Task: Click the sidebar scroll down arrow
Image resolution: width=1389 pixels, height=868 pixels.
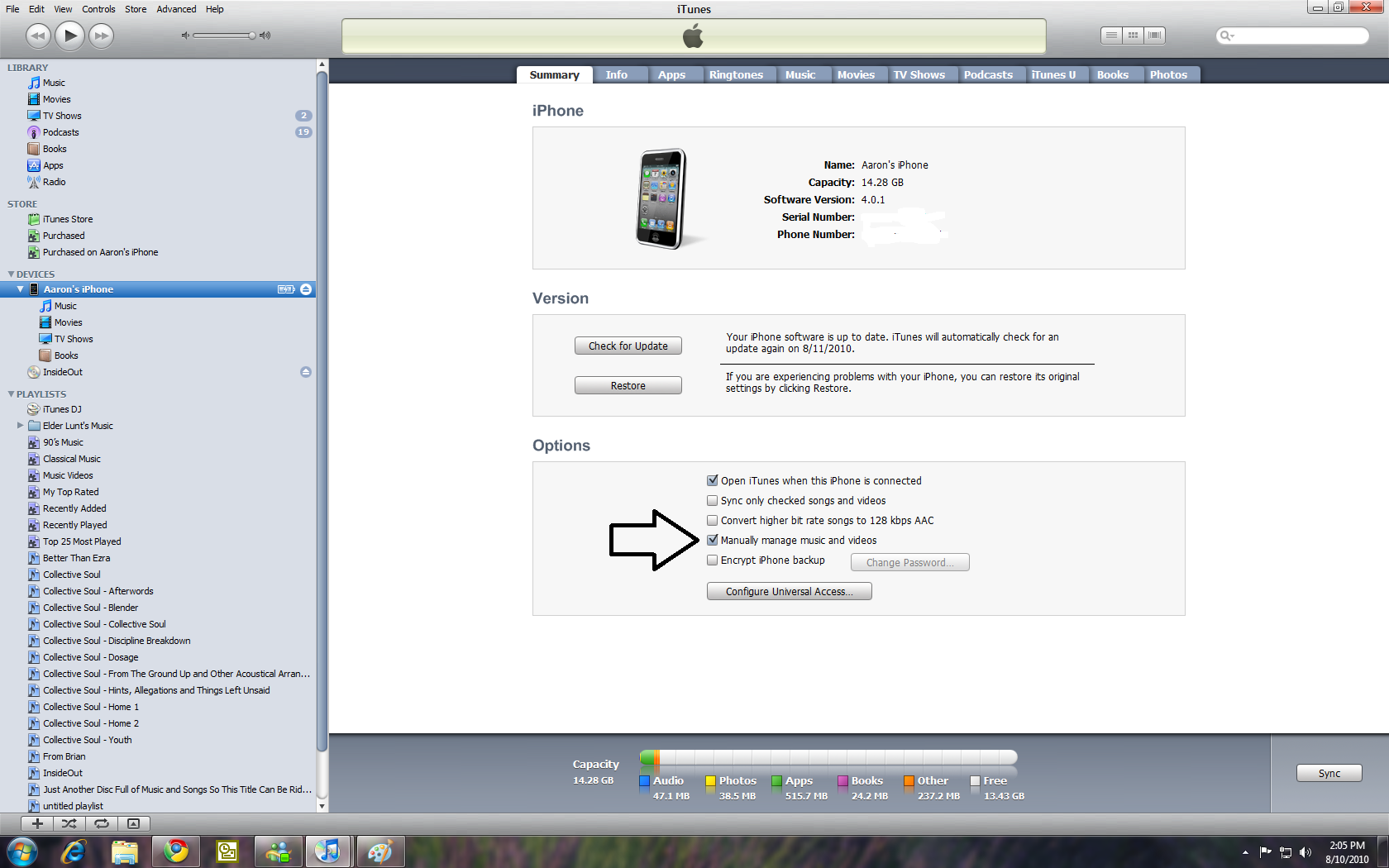Action: pyautogui.click(x=322, y=806)
